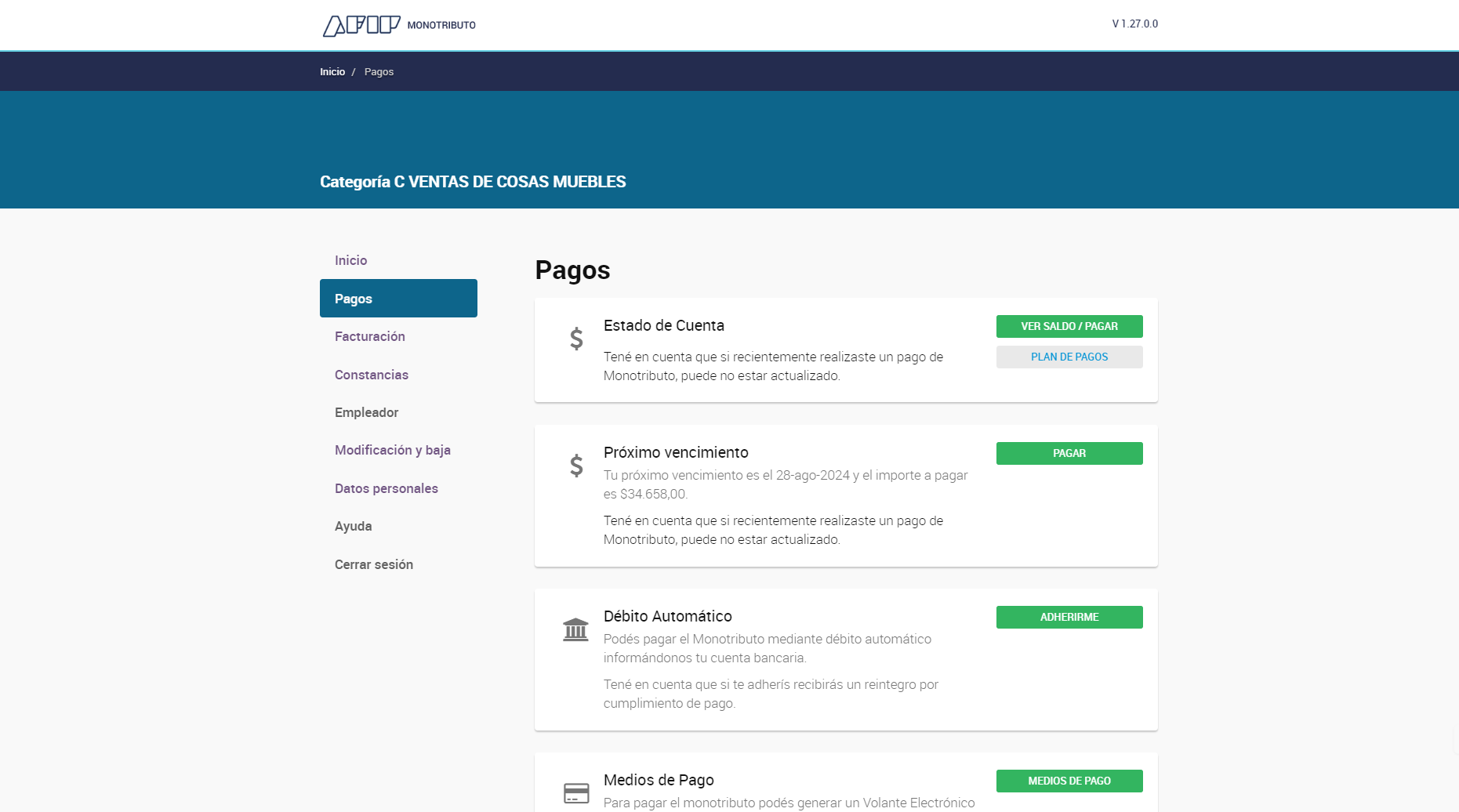Open the Inicio sidebar item

tap(350, 260)
